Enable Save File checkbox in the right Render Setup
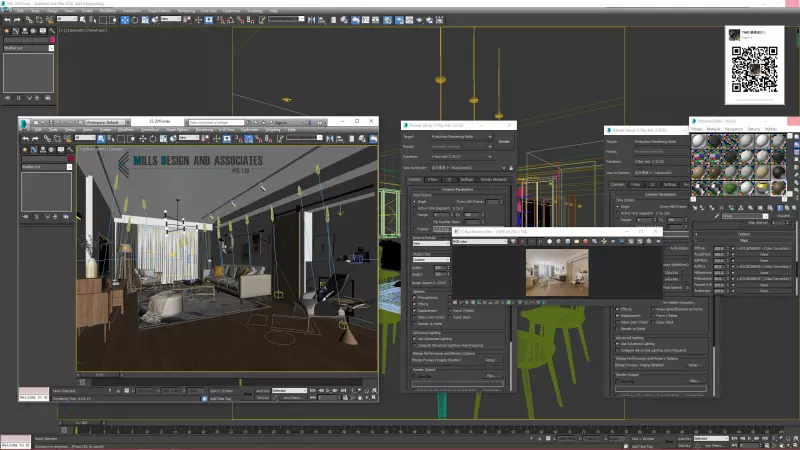This screenshot has height=450, width=800. (617, 381)
